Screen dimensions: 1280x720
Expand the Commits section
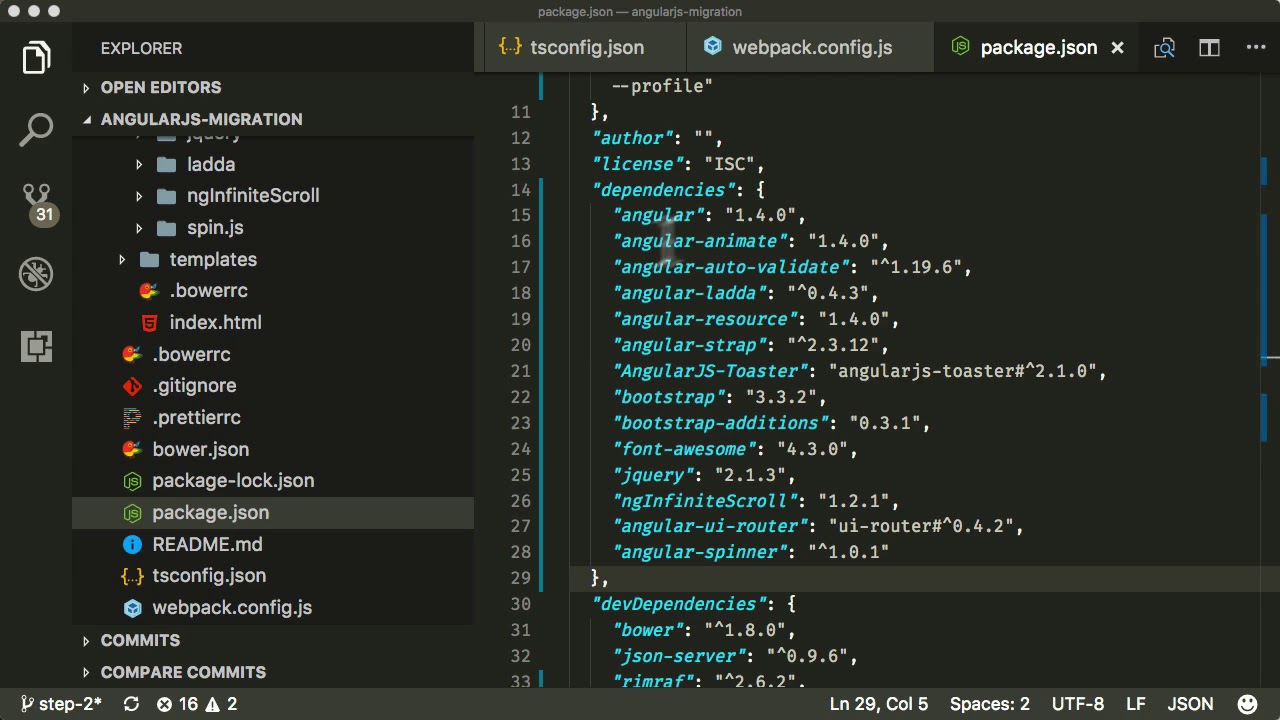click(140, 640)
